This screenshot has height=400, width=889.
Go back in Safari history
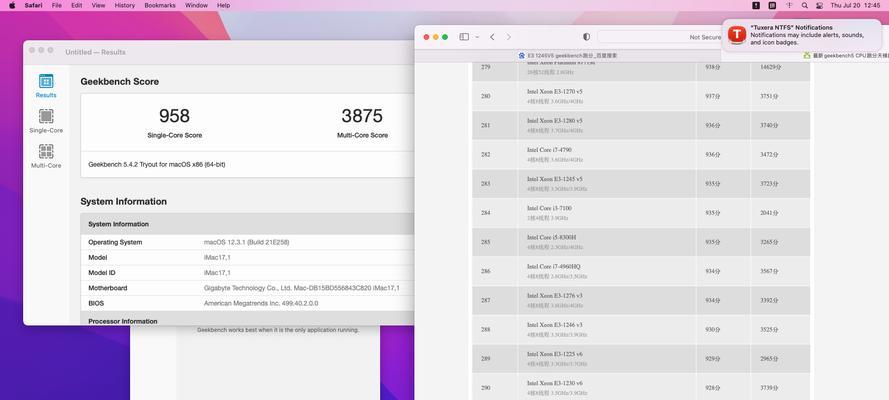(492, 37)
